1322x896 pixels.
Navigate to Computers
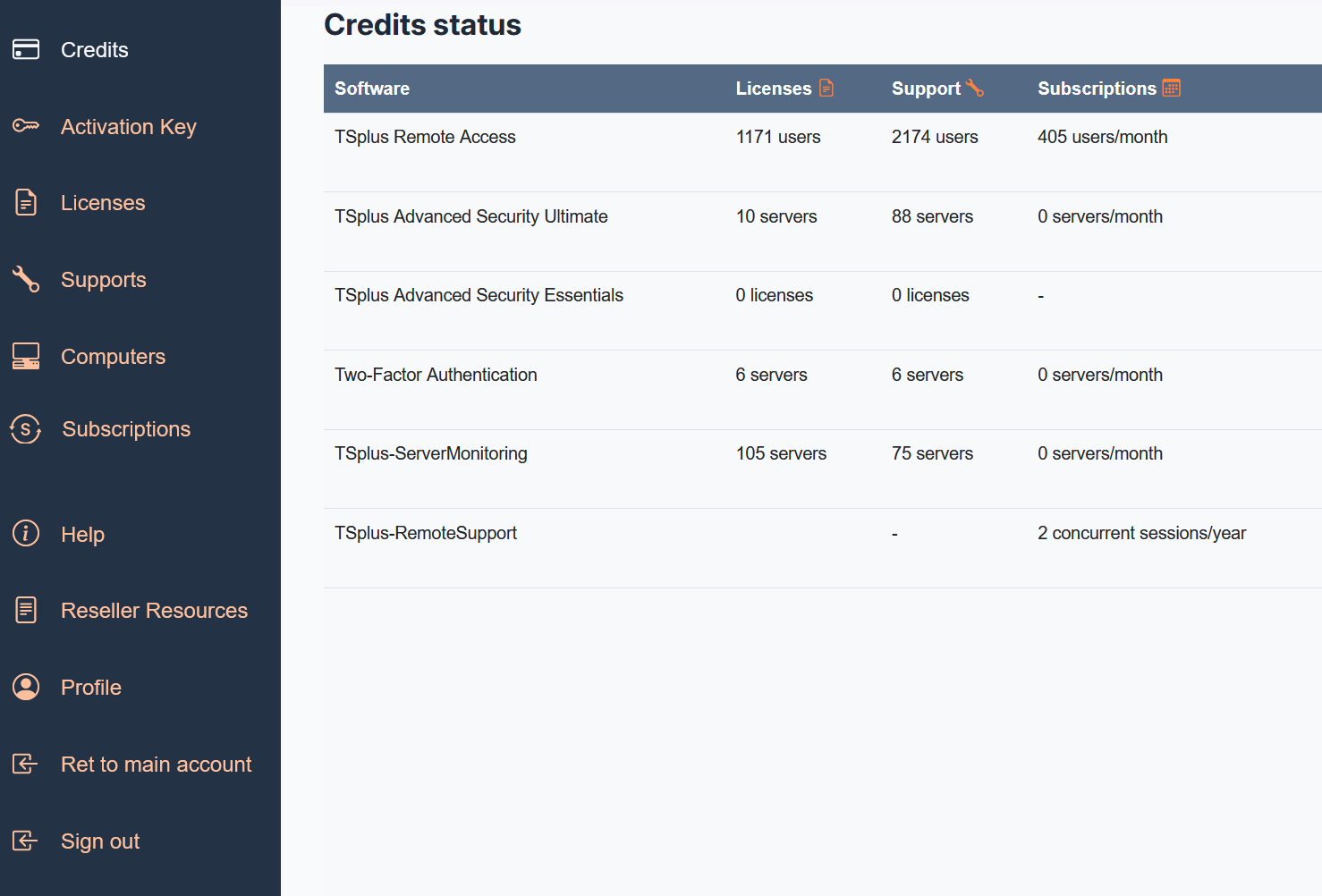tap(114, 357)
